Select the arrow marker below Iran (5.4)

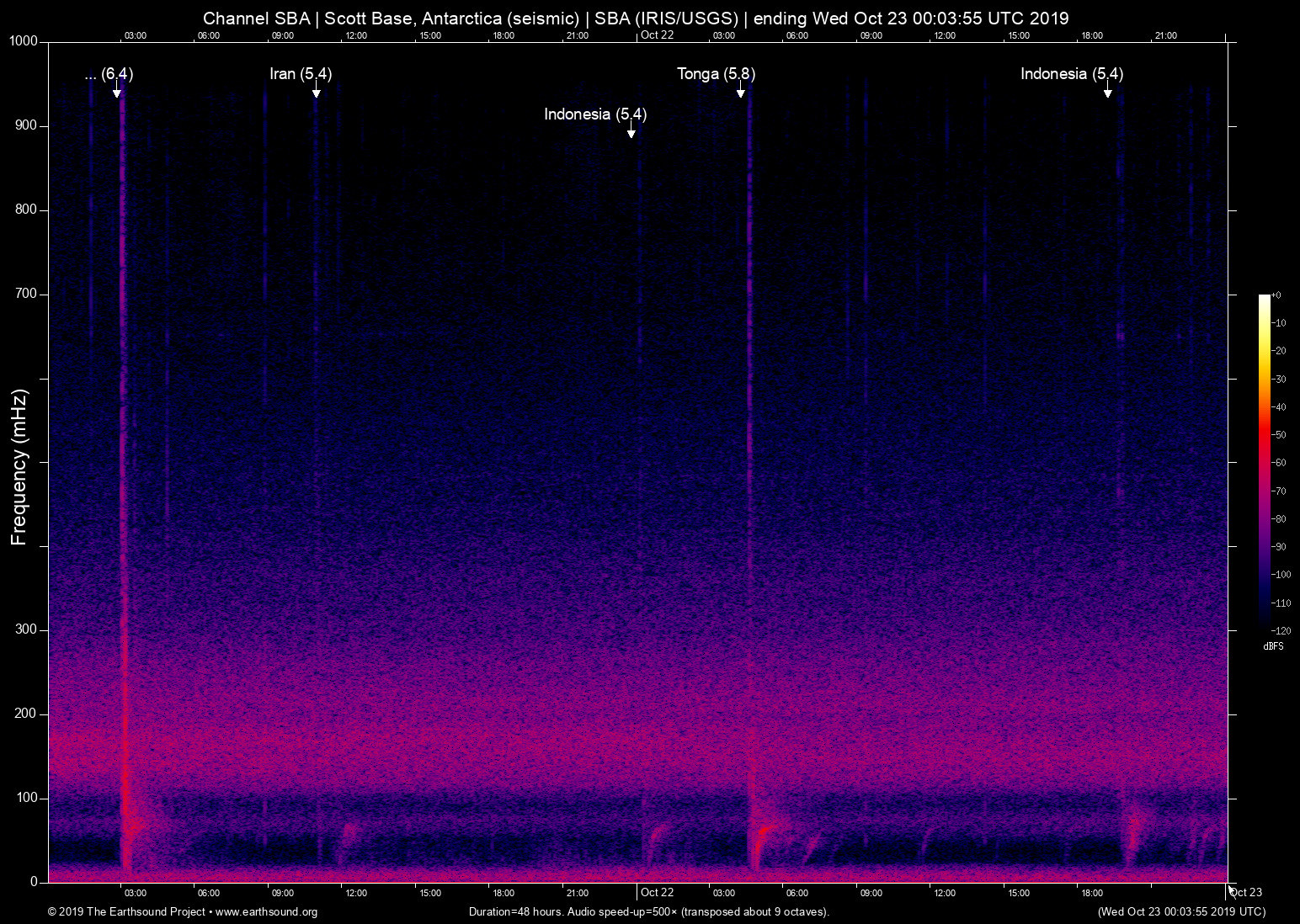[317, 93]
